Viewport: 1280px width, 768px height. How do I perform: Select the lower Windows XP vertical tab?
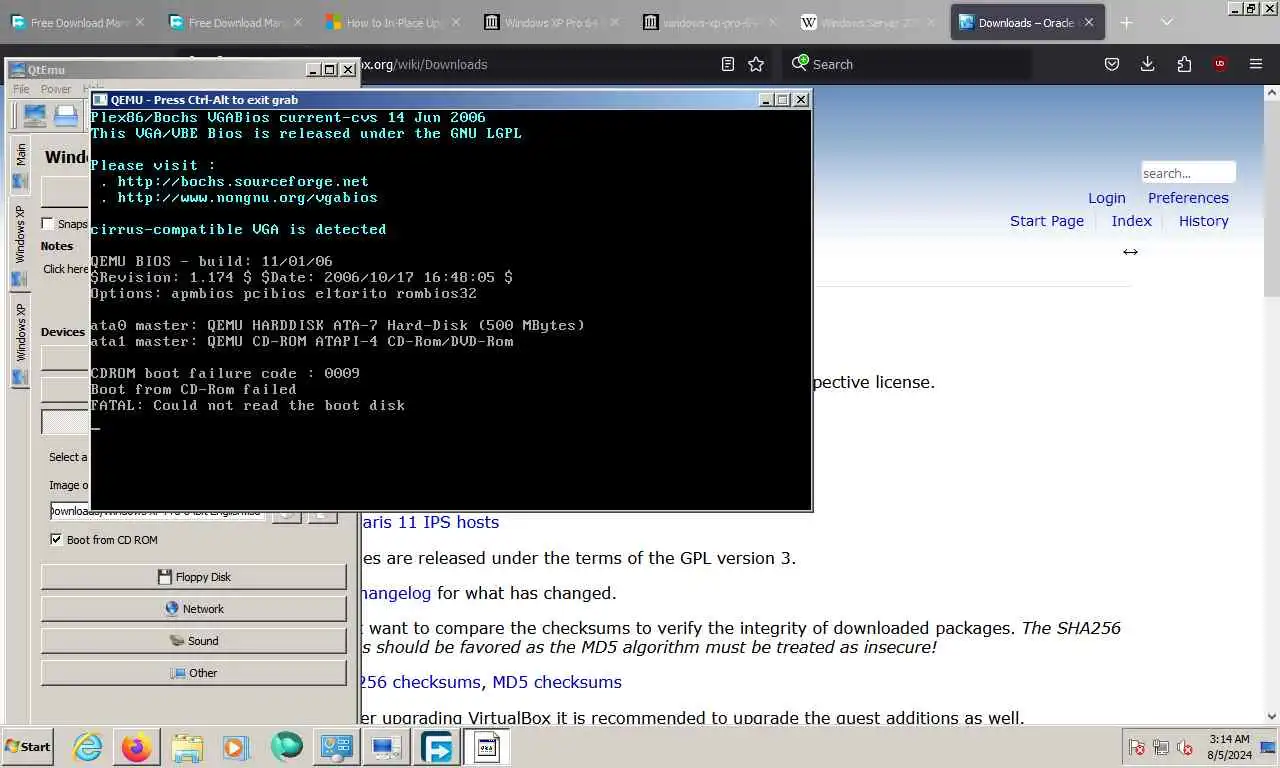[x=20, y=342]
